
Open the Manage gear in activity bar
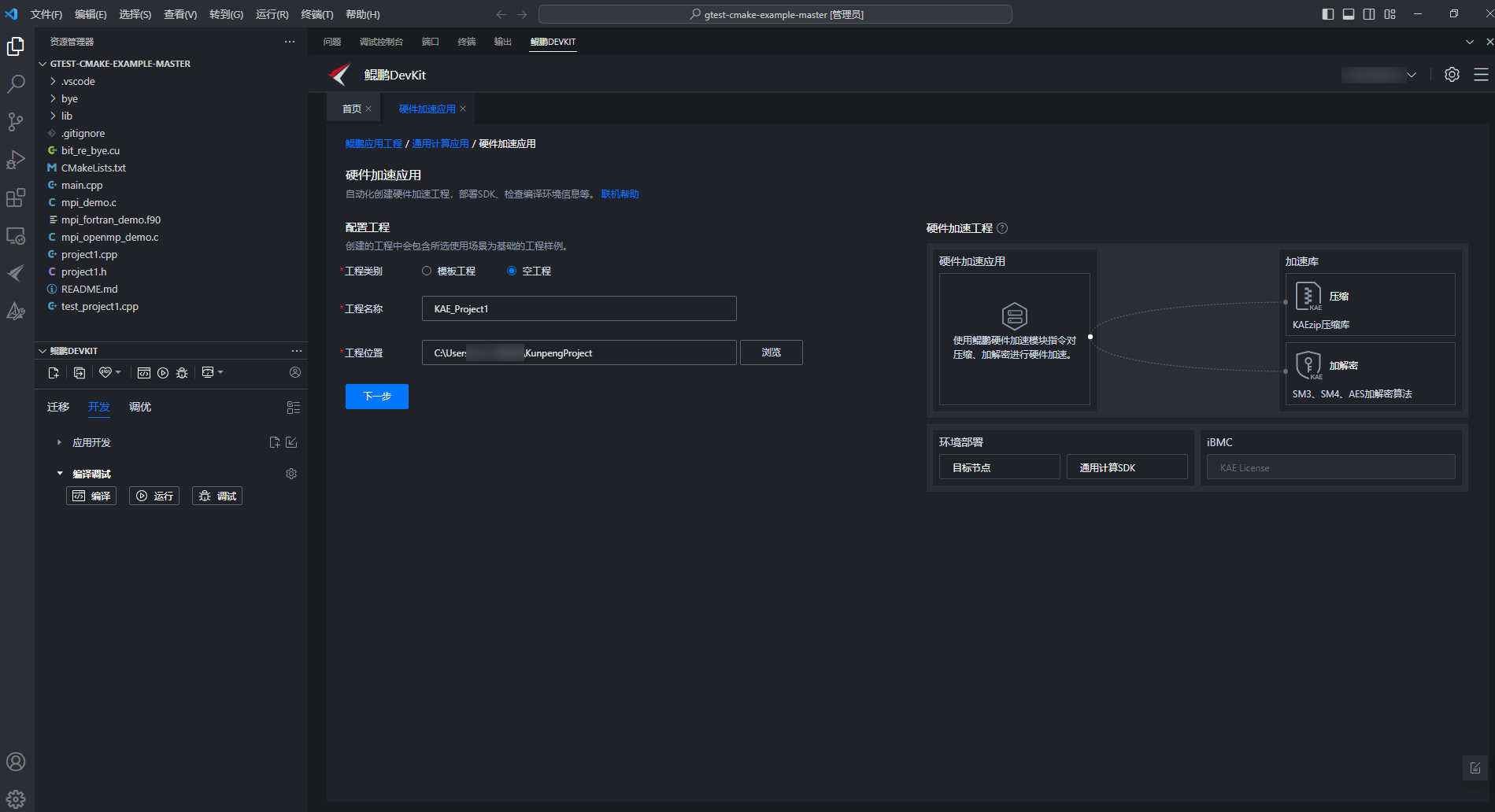click(16, 799)
